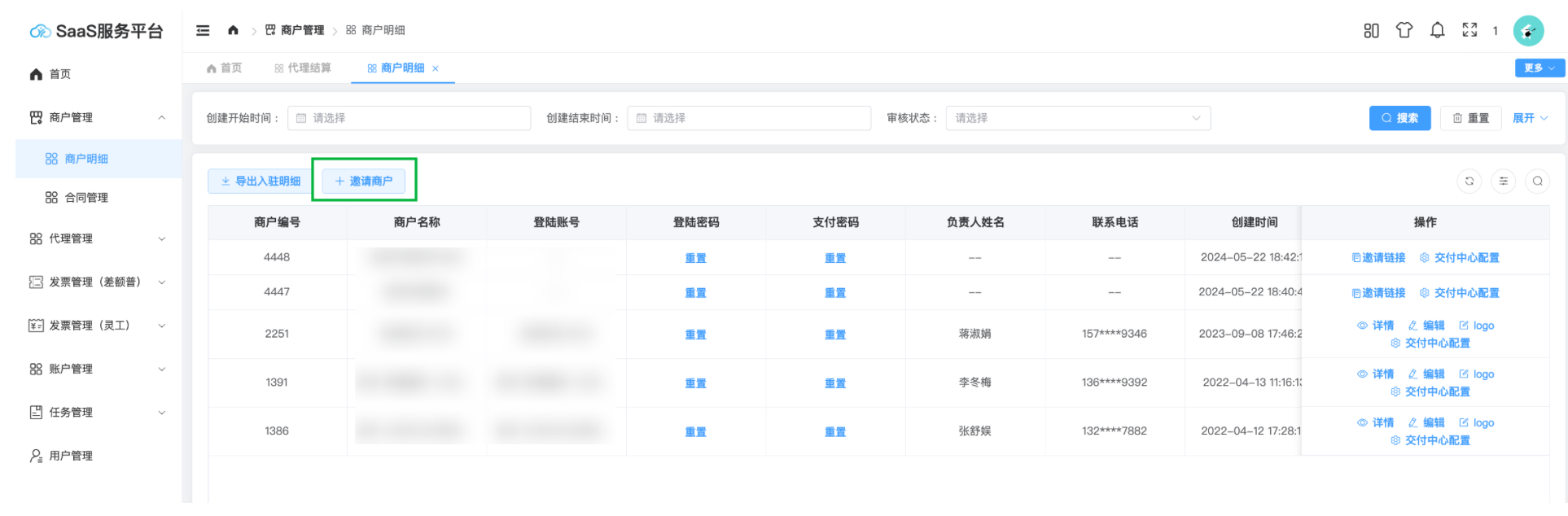Click the T-shirt theme icon

1404,30
